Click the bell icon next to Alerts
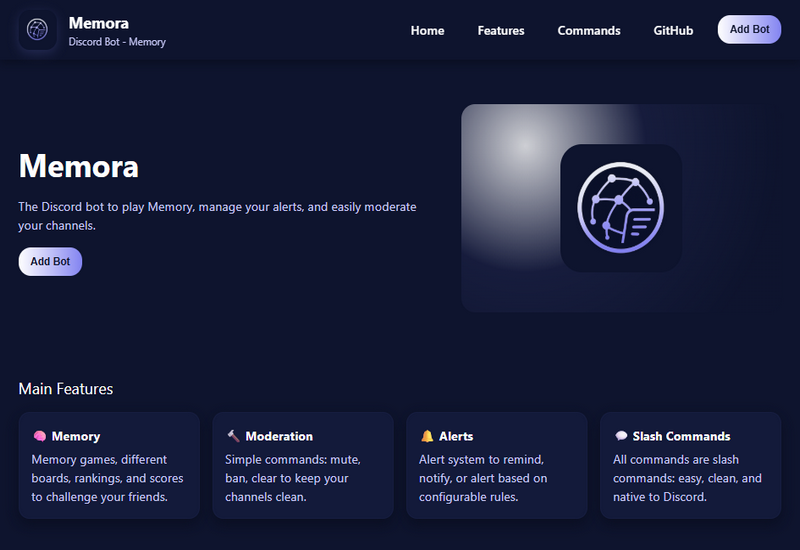This screenshot has width=800, height=550. coord(427,436)
